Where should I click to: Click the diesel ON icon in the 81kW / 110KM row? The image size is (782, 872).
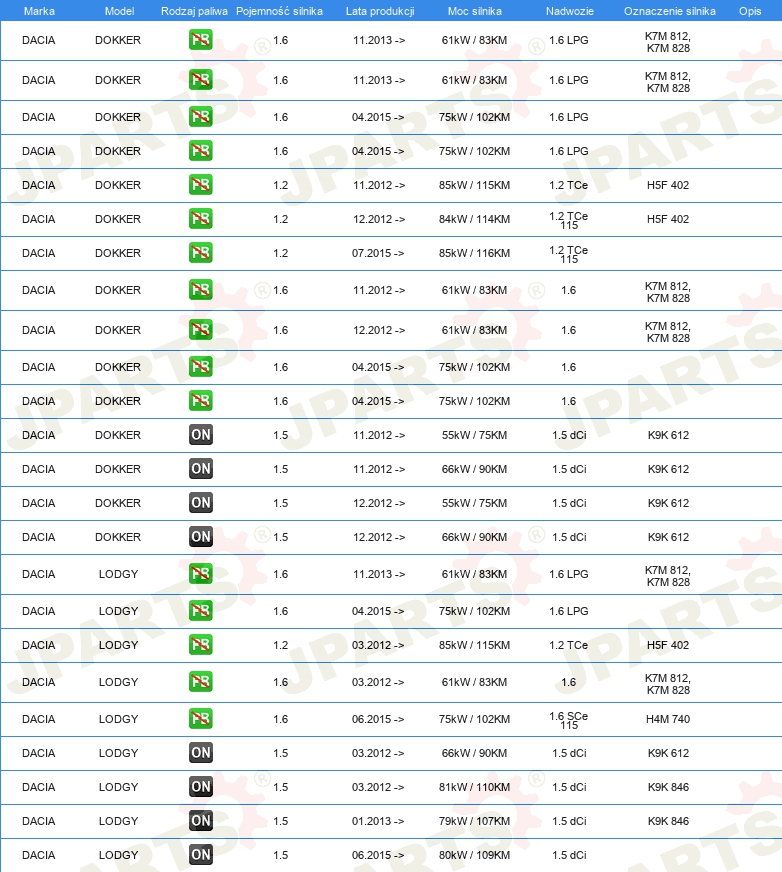(x=200, y=787)
